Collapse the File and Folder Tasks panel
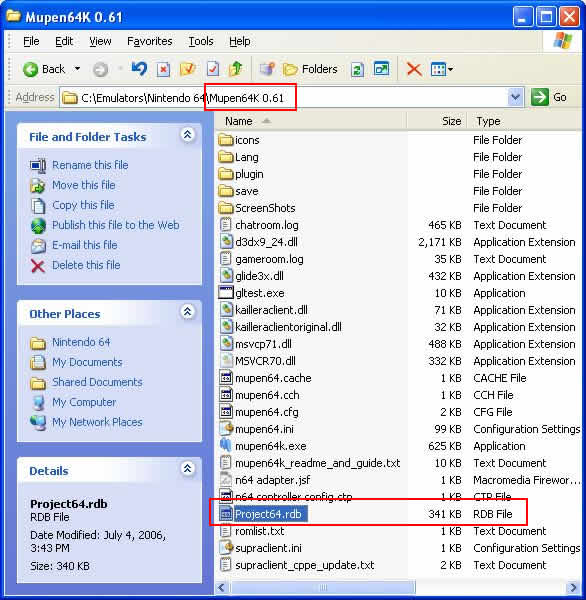The width and height of the screenshot is (586, 600). [x=187, y=135]
